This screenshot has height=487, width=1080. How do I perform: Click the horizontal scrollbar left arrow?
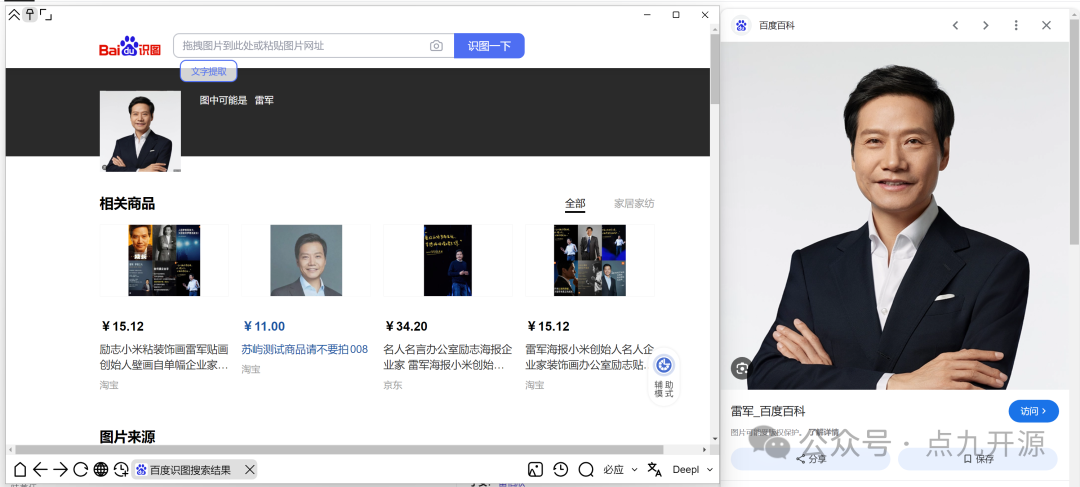point(10,450)
